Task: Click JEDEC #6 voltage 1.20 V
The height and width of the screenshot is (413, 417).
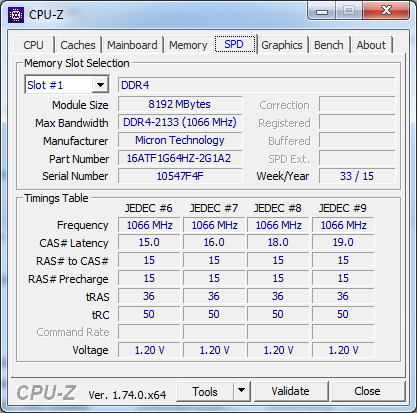Action: (149, 350)
